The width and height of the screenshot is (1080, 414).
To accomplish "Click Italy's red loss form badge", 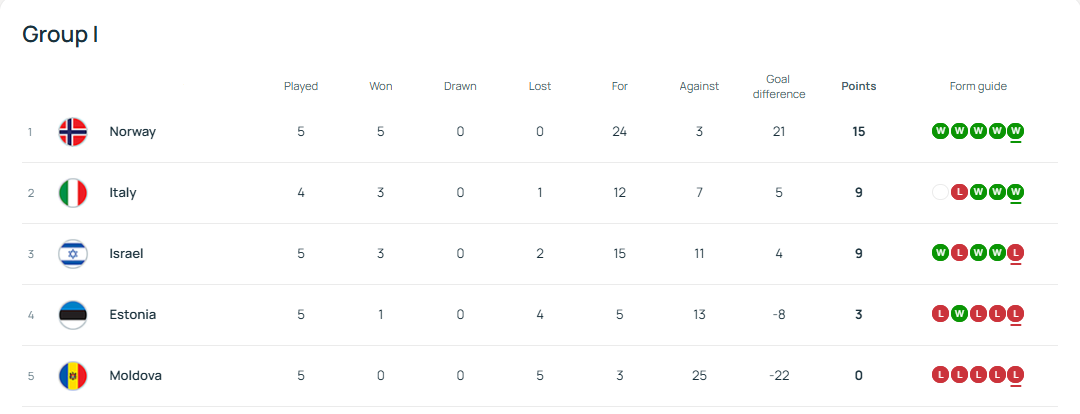I will pos(959,192).
